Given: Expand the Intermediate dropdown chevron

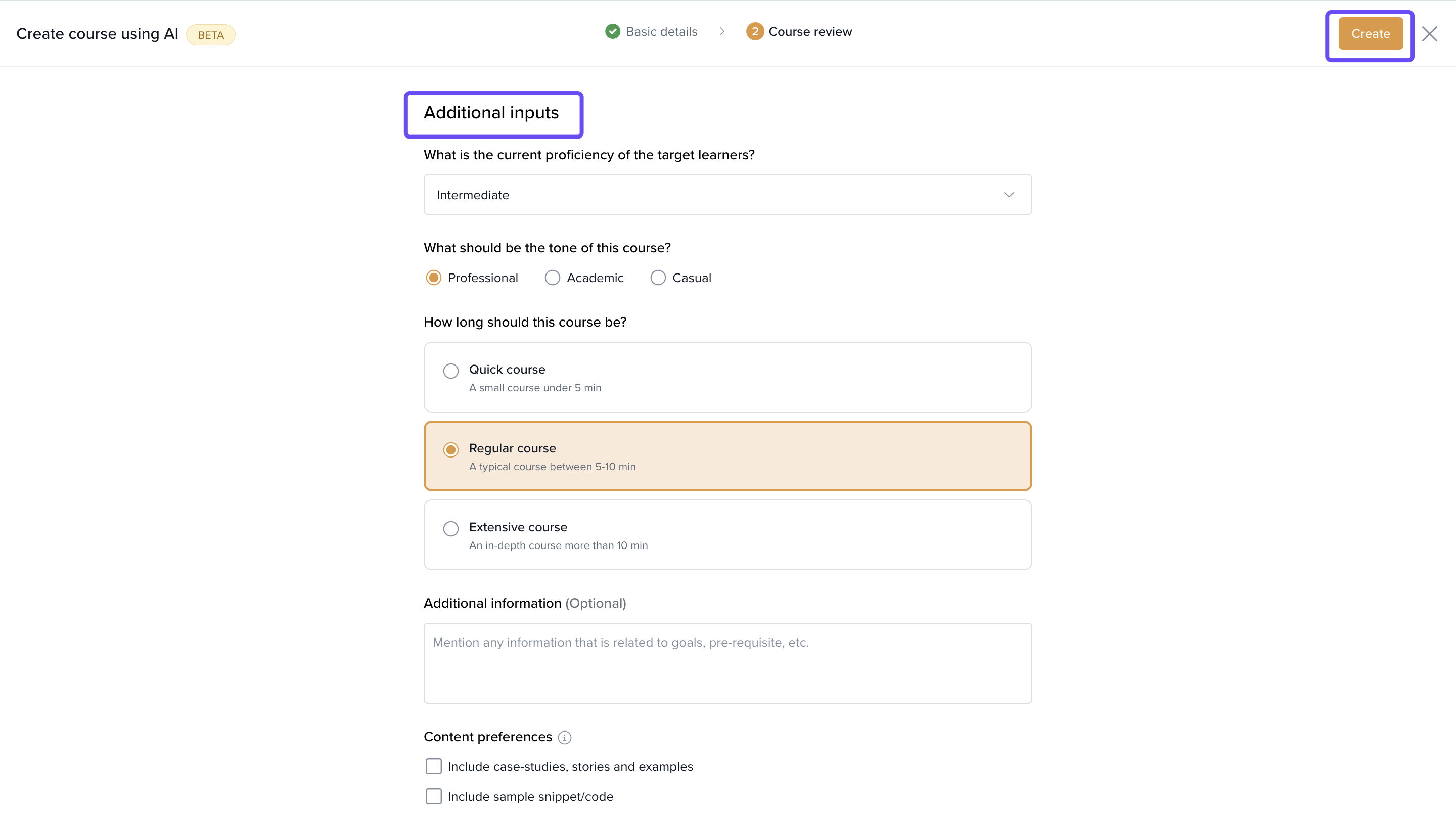Looking at the screenshot, I should [x=1009, y=195].
